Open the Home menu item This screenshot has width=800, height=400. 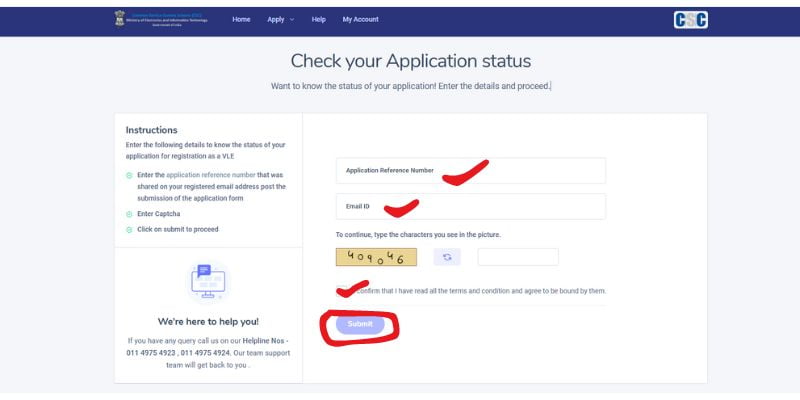coord(241,19)
